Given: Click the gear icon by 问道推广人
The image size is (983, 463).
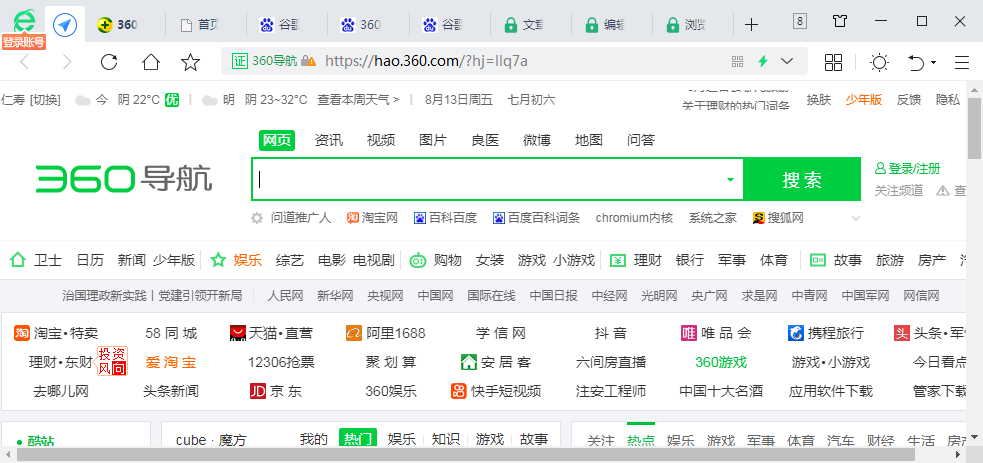Looking at the screenshot, I should coord(257,218).
